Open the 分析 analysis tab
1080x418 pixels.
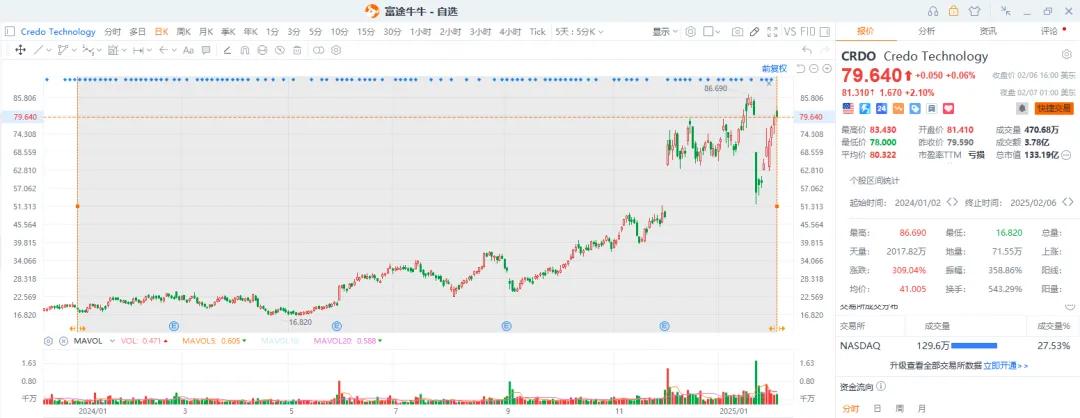tap(926, 31)
